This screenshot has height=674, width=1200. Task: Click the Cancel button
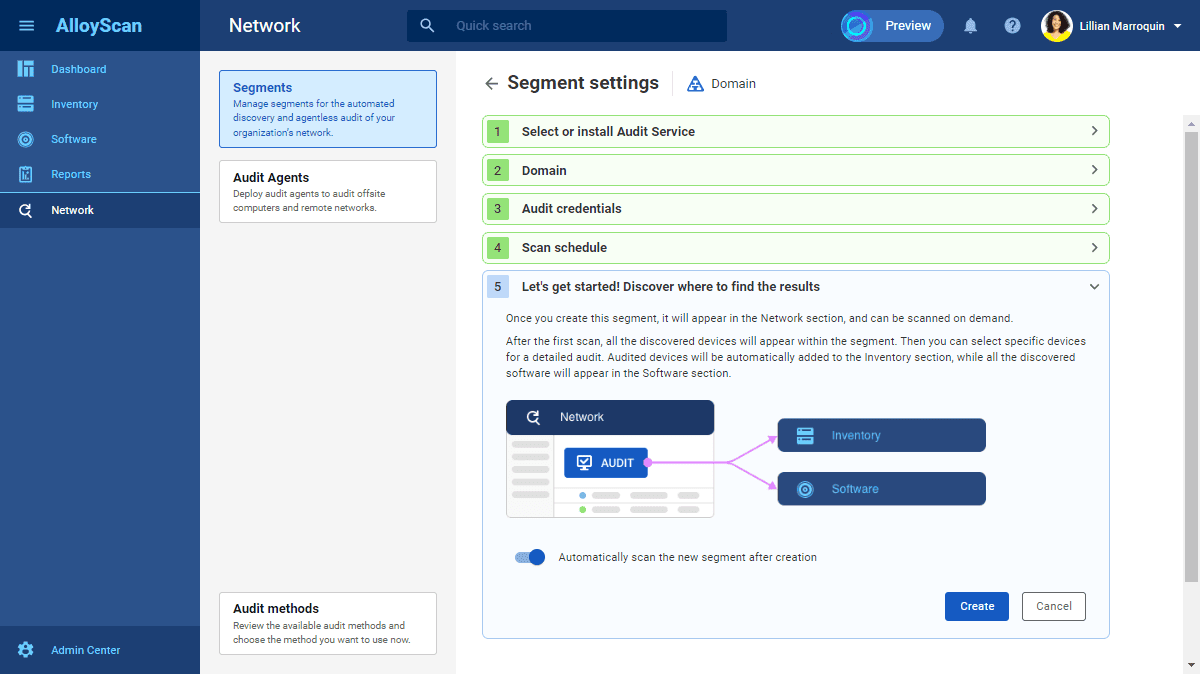pyautogui.click(x=1054, y=606)
